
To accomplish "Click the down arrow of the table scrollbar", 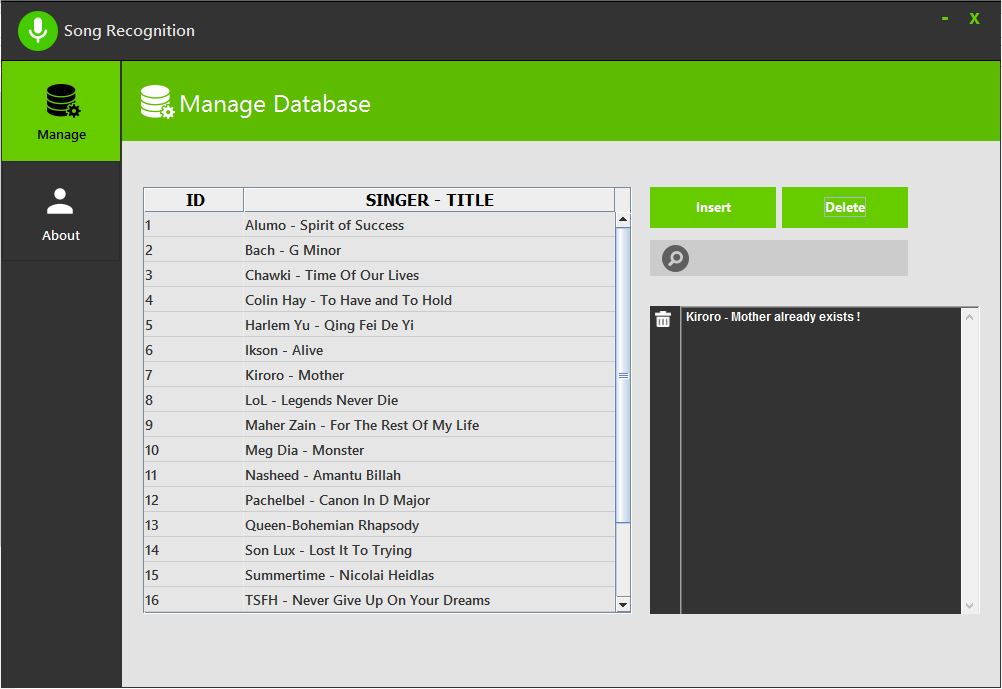I will 622,605.
